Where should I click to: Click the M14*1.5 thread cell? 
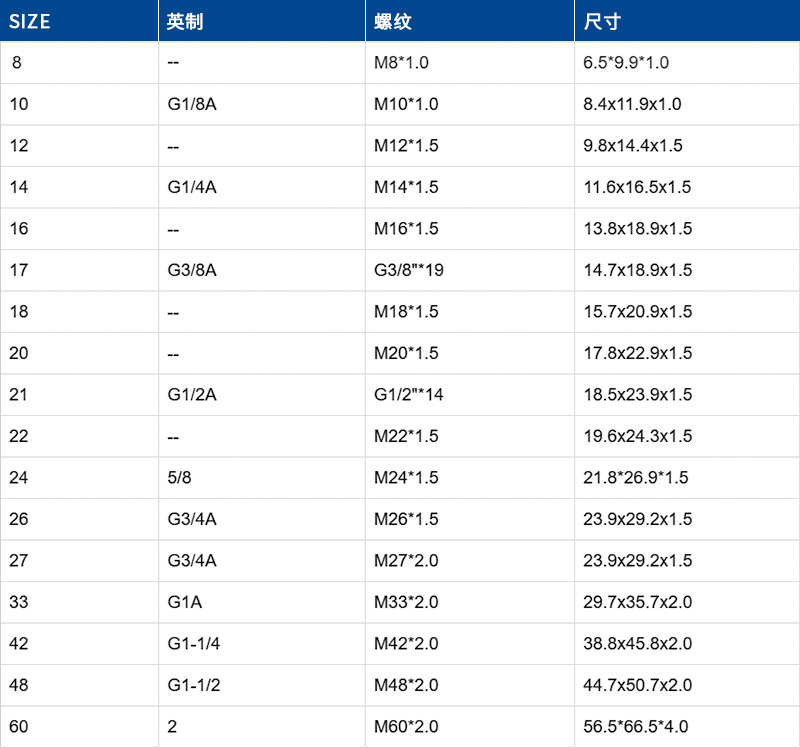click(x=406, y=187)
